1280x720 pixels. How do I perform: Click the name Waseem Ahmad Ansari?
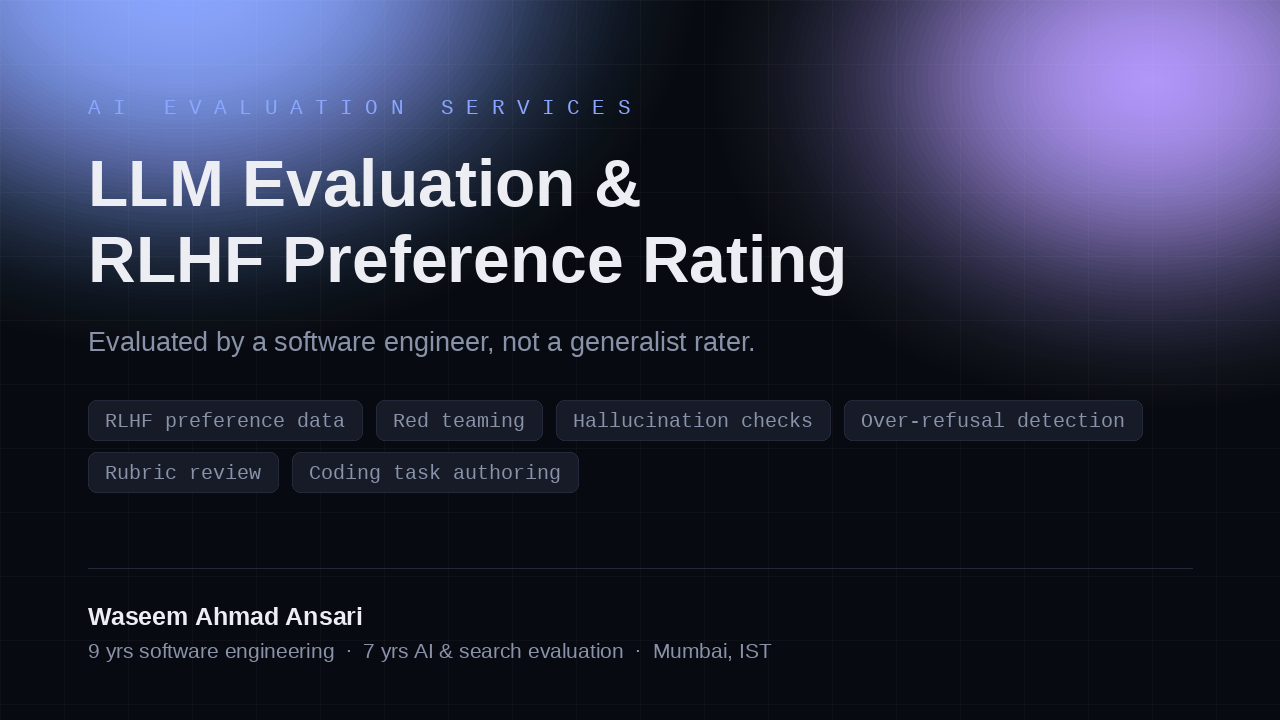point(225,617)
